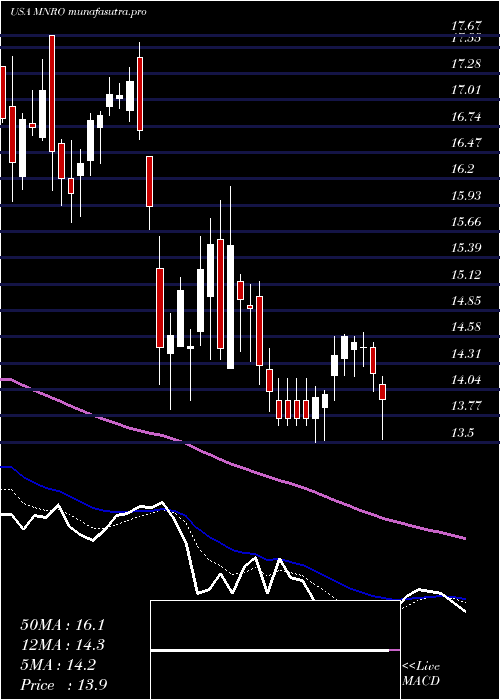Click the 12MA : 14.3 readout
Viewport: 500px width, 700px height.
62,646
